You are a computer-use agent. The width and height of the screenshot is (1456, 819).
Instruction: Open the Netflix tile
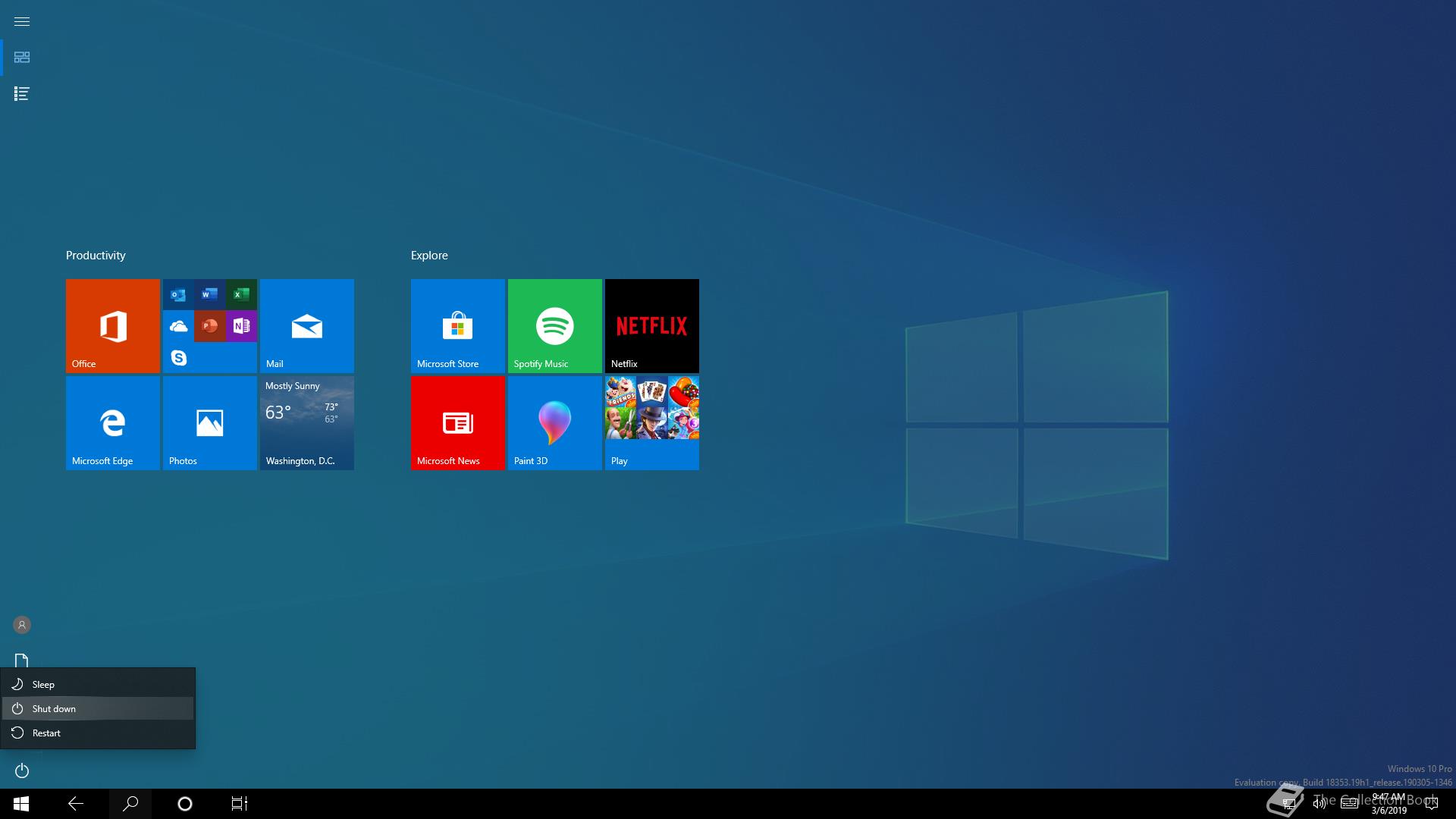pos(652,326)
